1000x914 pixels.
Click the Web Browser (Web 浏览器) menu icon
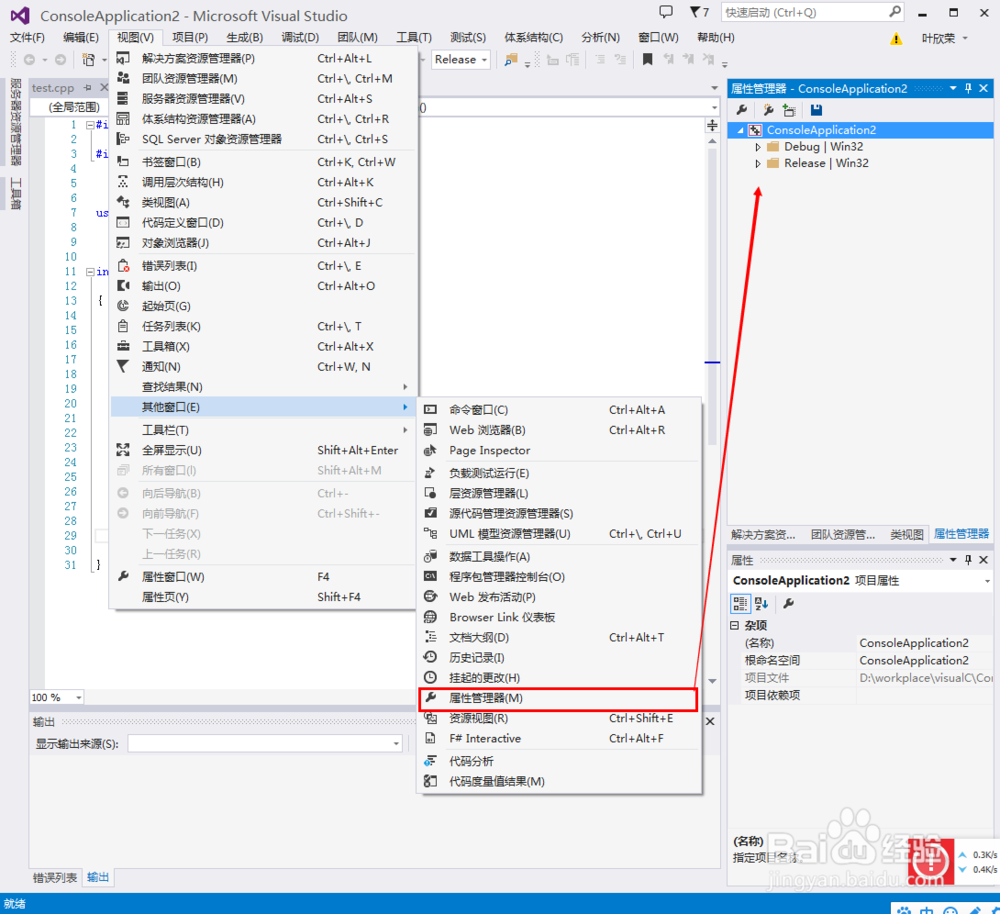tap(430, 430)
